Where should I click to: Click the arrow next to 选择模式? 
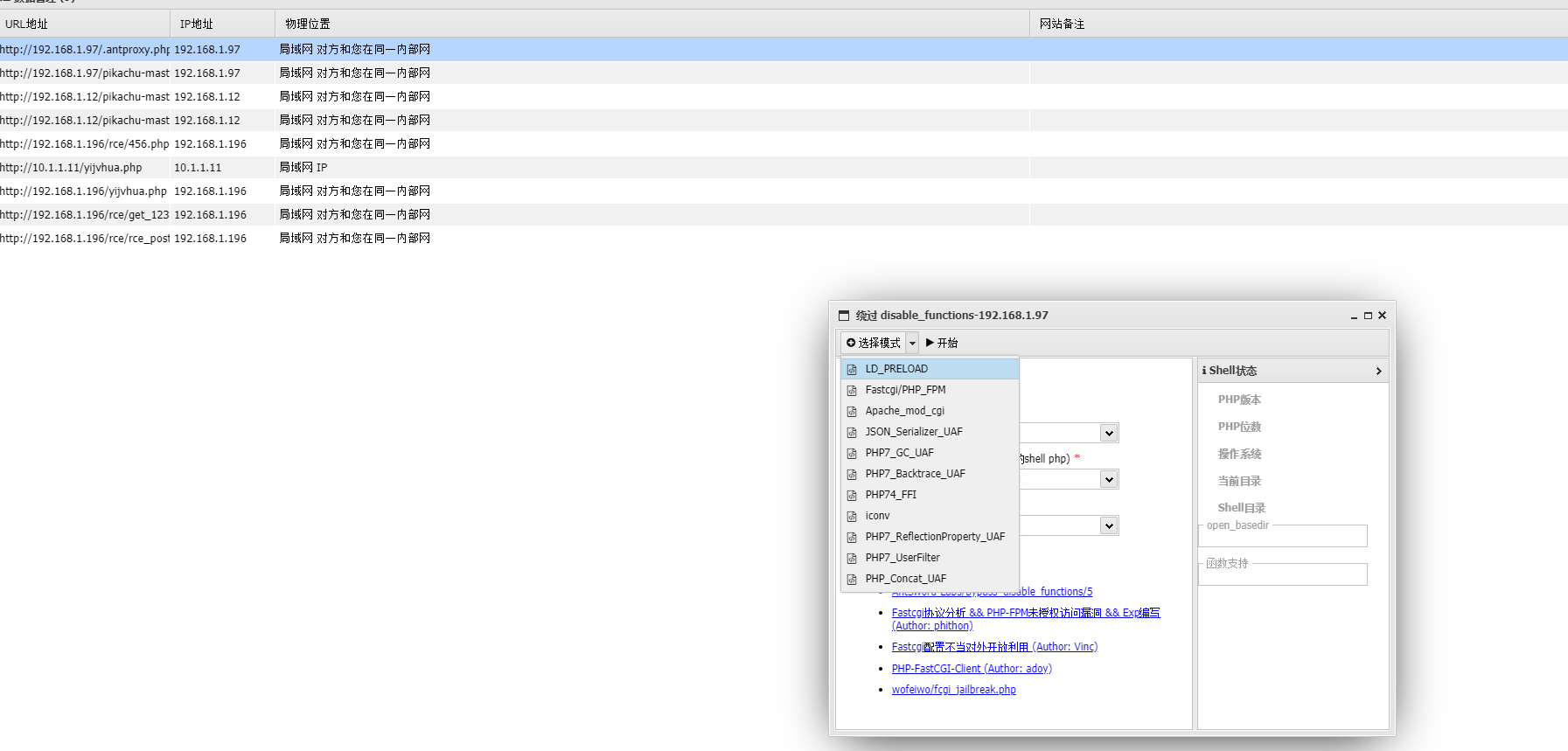(x=912, y=343)
